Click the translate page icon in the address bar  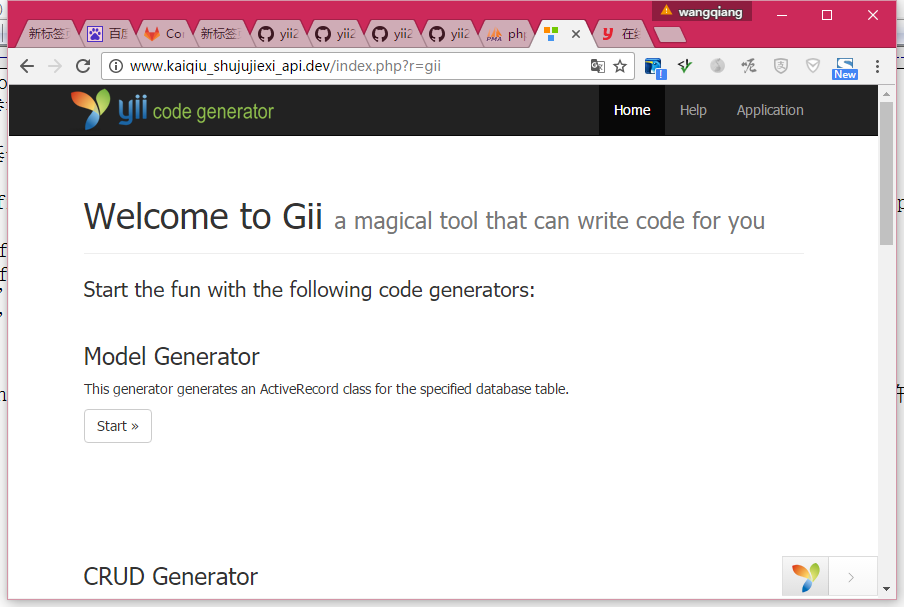tap(598, 66)
